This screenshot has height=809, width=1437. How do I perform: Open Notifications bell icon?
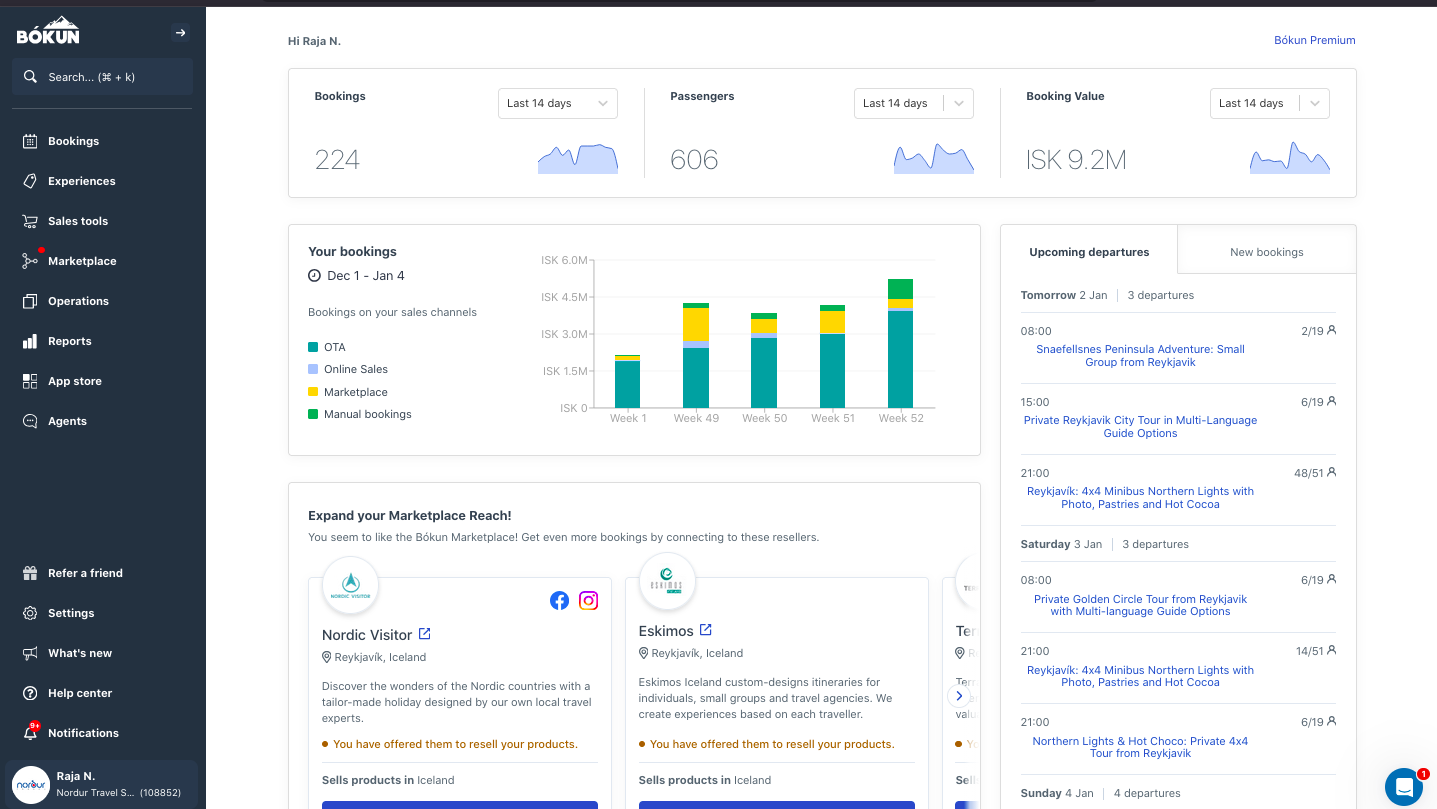[x=30, y=733]
